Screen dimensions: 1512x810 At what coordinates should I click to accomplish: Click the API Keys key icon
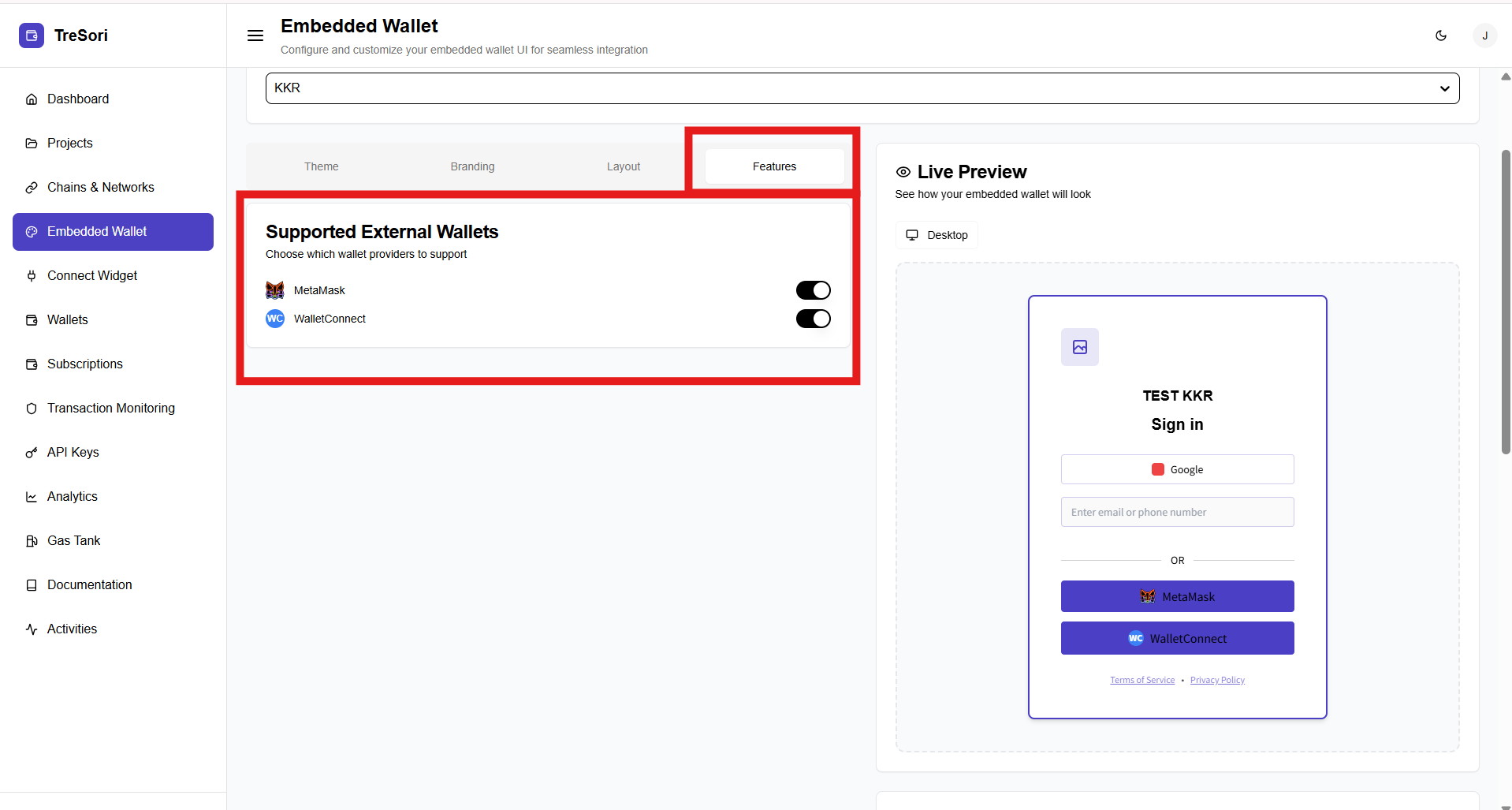tap(32, 453)
